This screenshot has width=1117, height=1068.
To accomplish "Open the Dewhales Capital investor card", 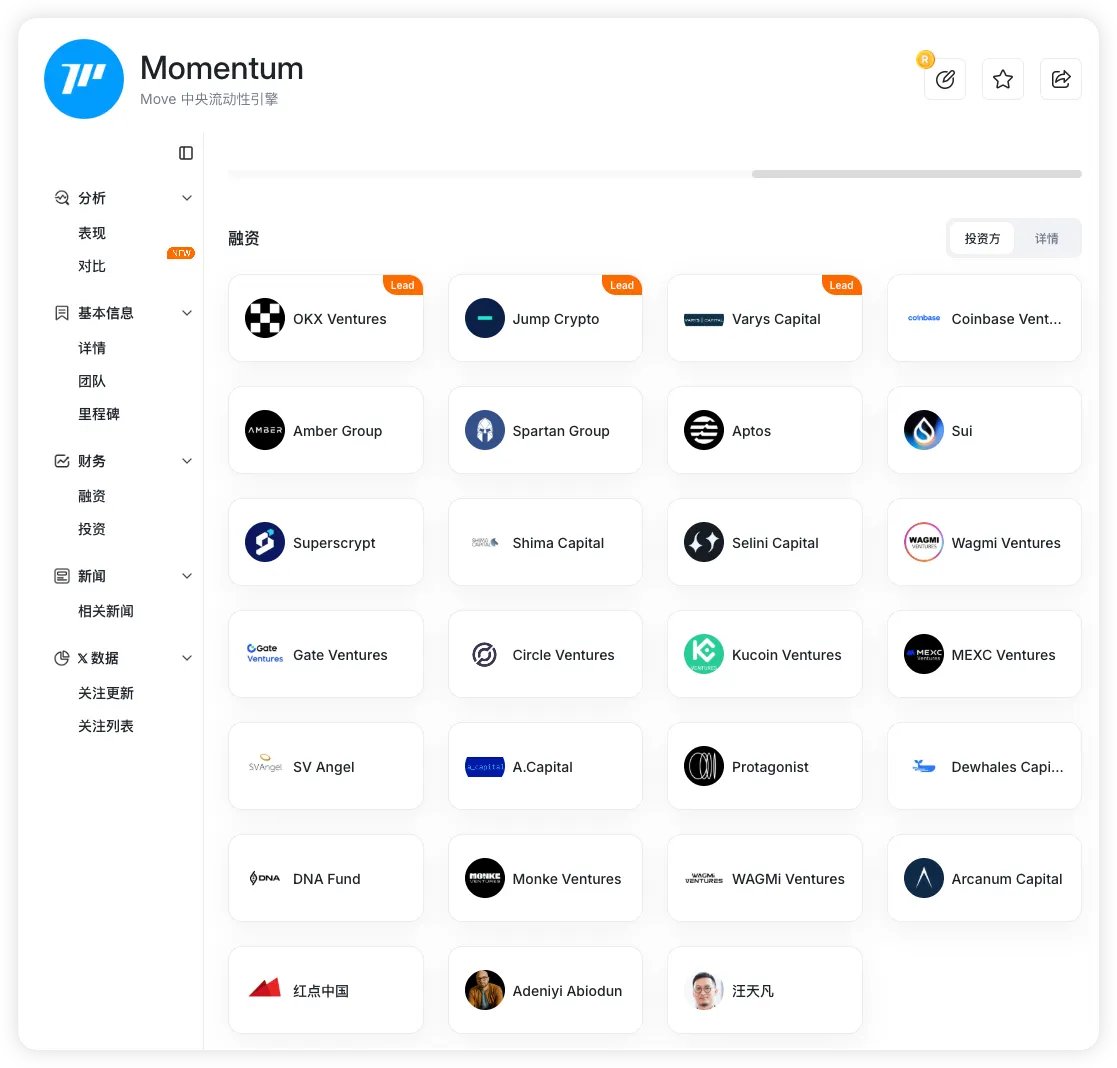I will click(x=984, y=766).
